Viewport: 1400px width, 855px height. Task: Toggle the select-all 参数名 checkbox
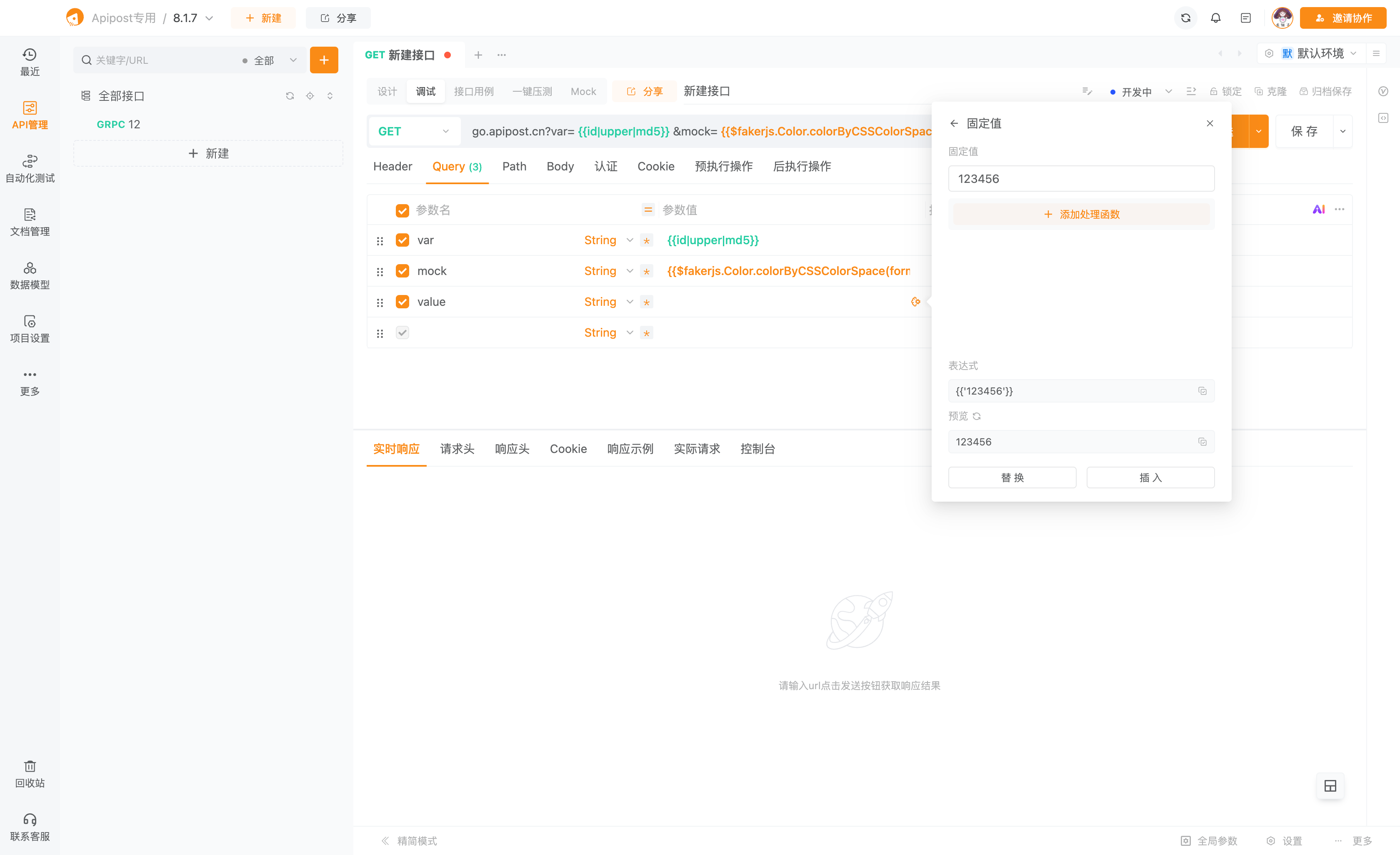coord(402,211)
